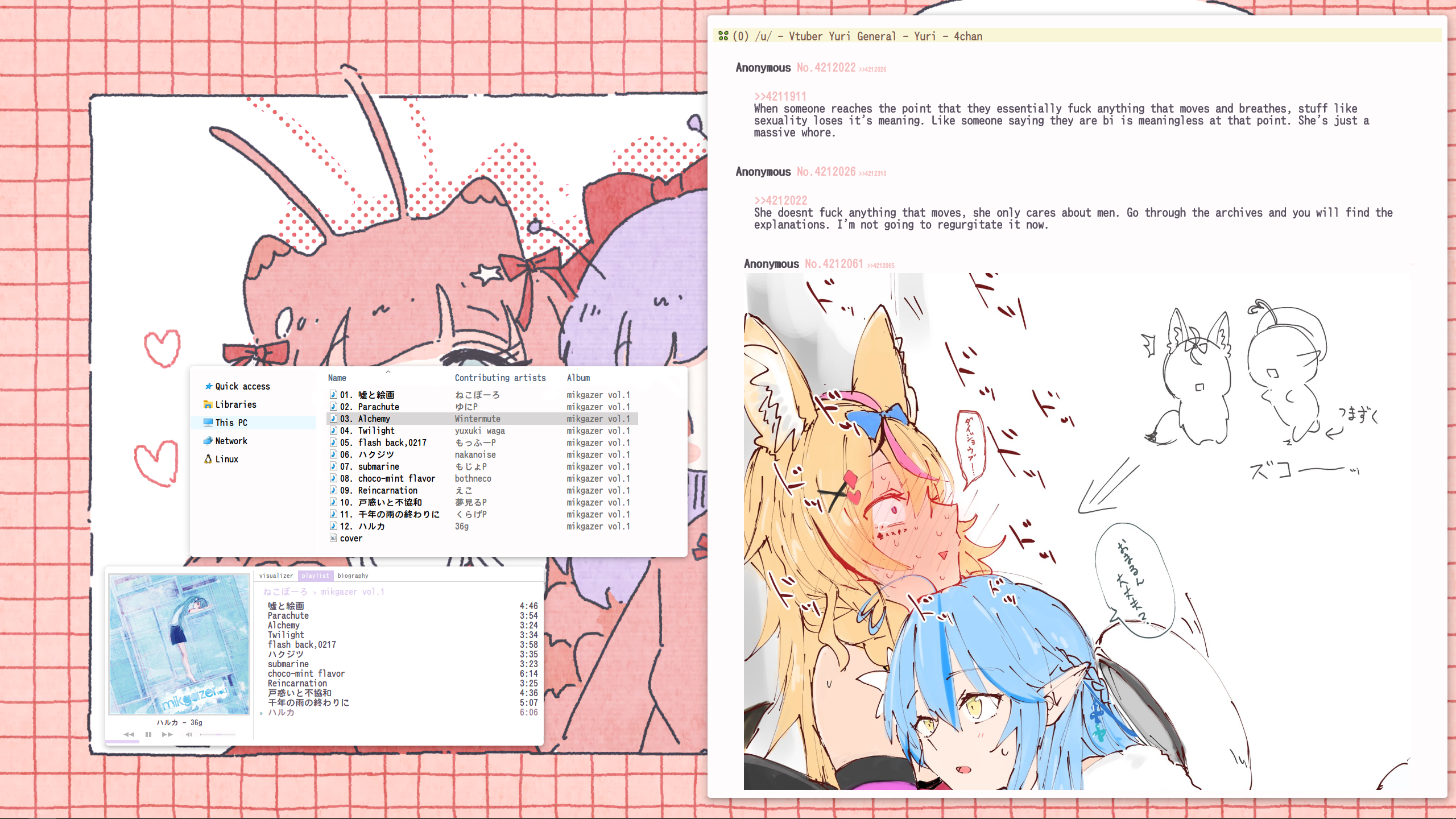
Task: Click backlink >>4212065 beside post No.4212061
Action: (x=880, y=266)
